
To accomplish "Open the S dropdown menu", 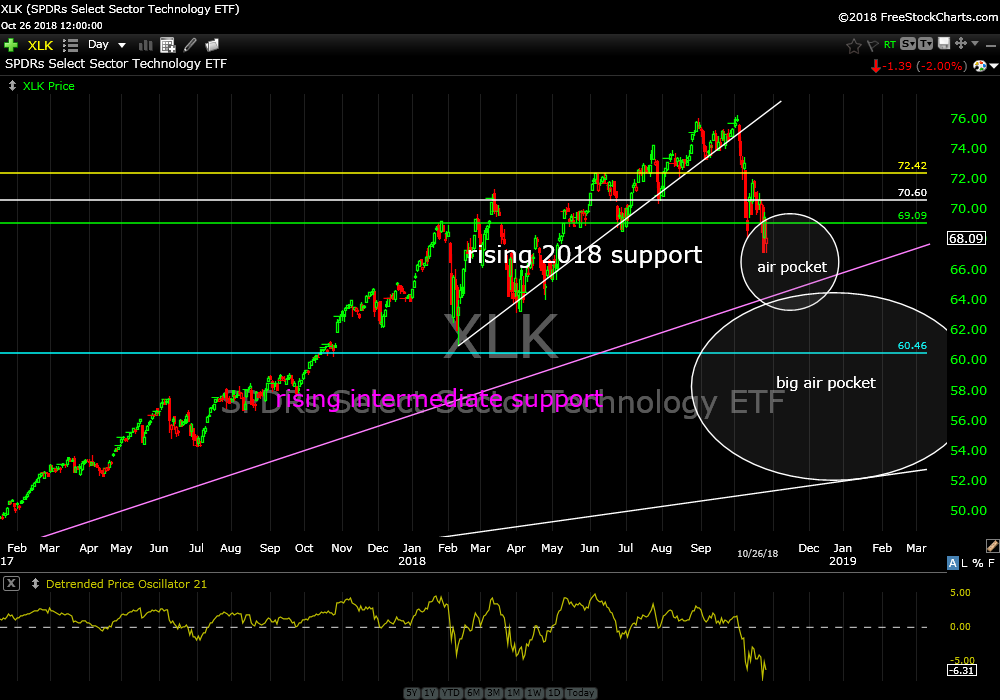I will (x=907, y=44).
